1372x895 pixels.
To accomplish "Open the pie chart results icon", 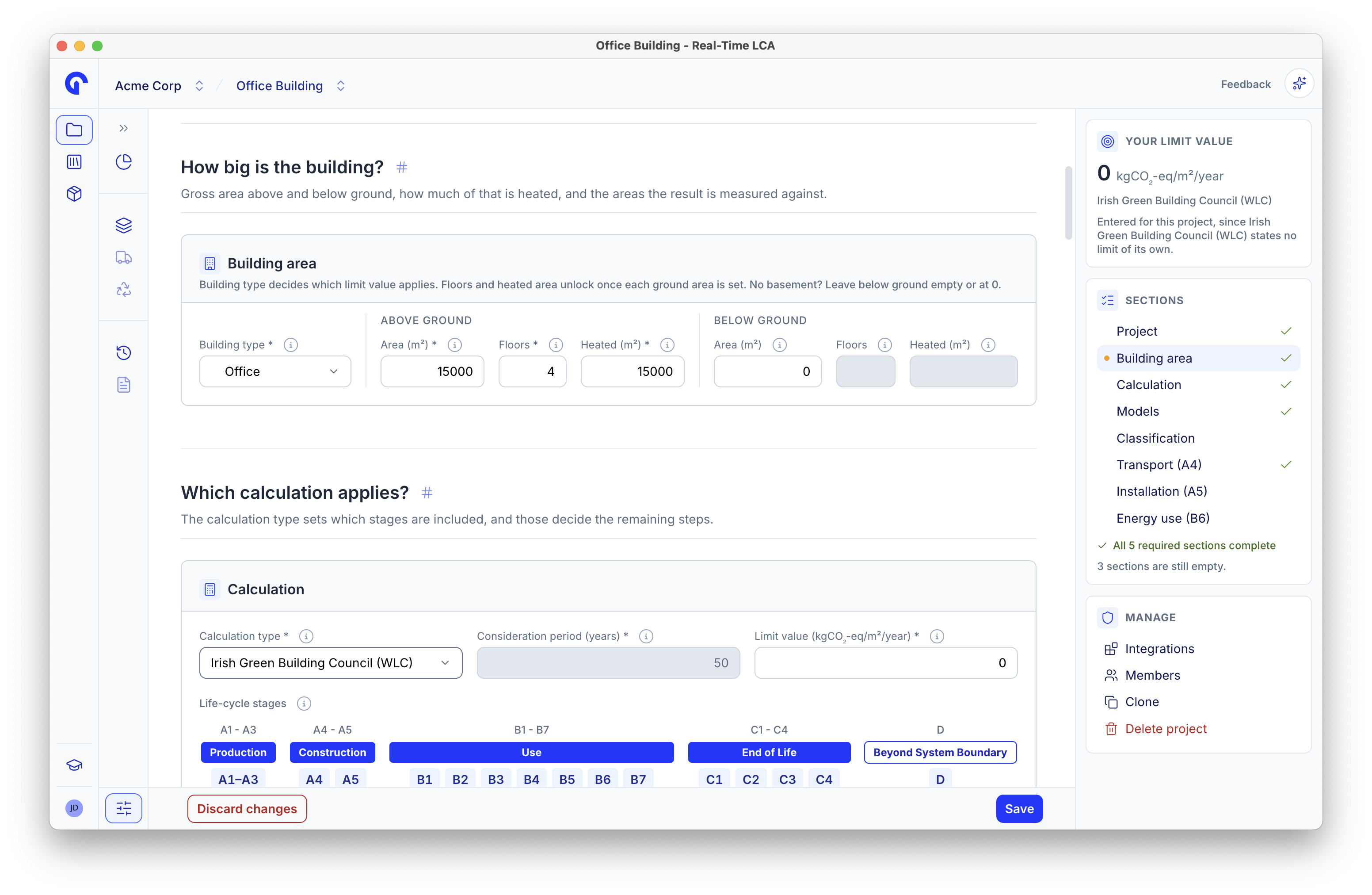I will (x=123, y=162).
